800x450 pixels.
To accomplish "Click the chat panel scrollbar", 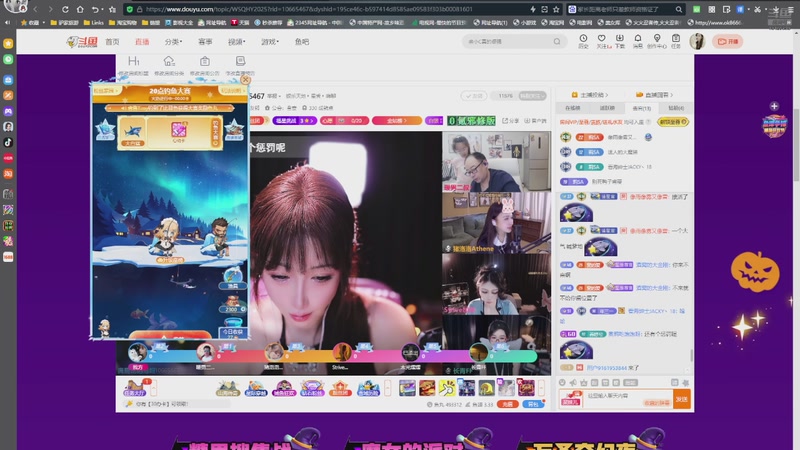I will pos(692,355).
